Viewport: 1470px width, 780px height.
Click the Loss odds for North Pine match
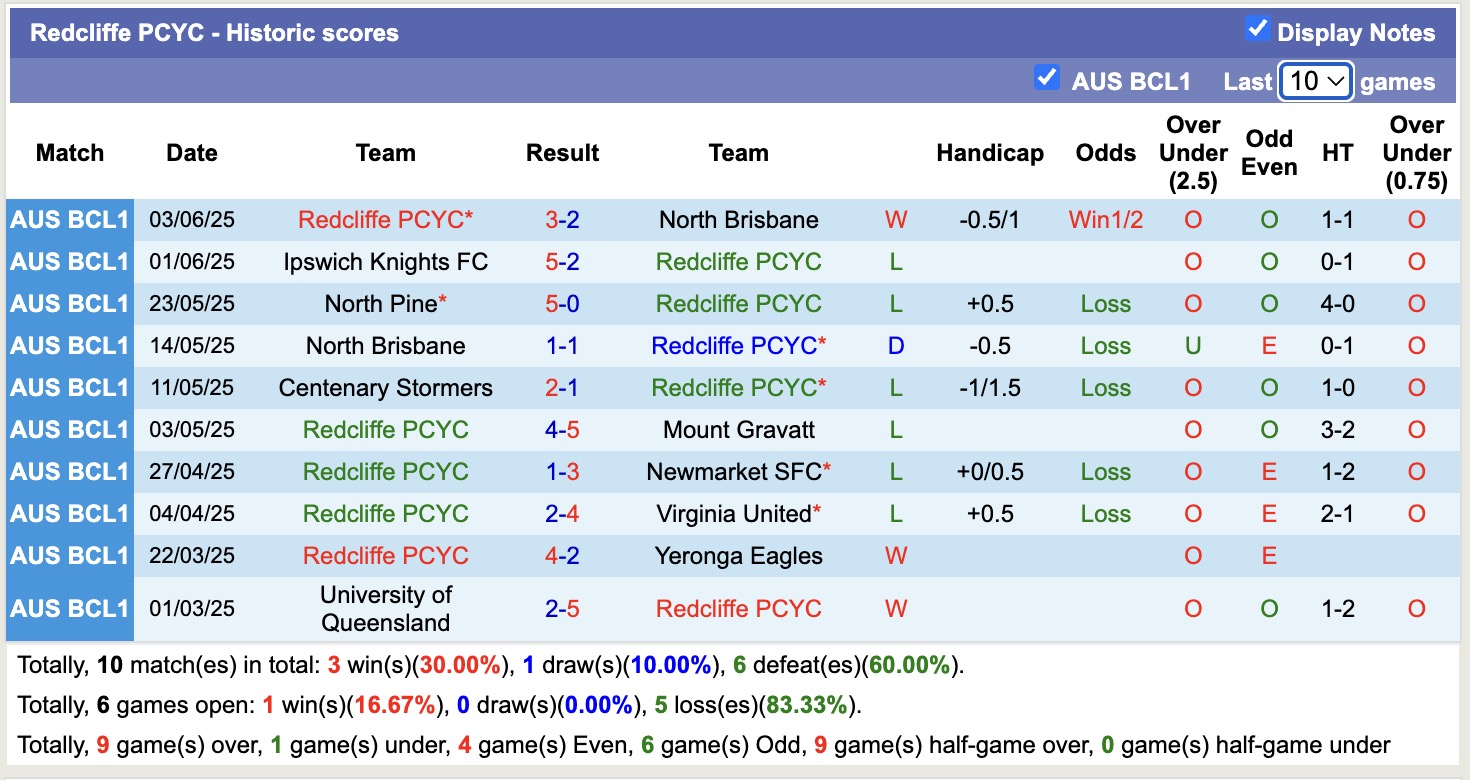tap(1105, 303)
